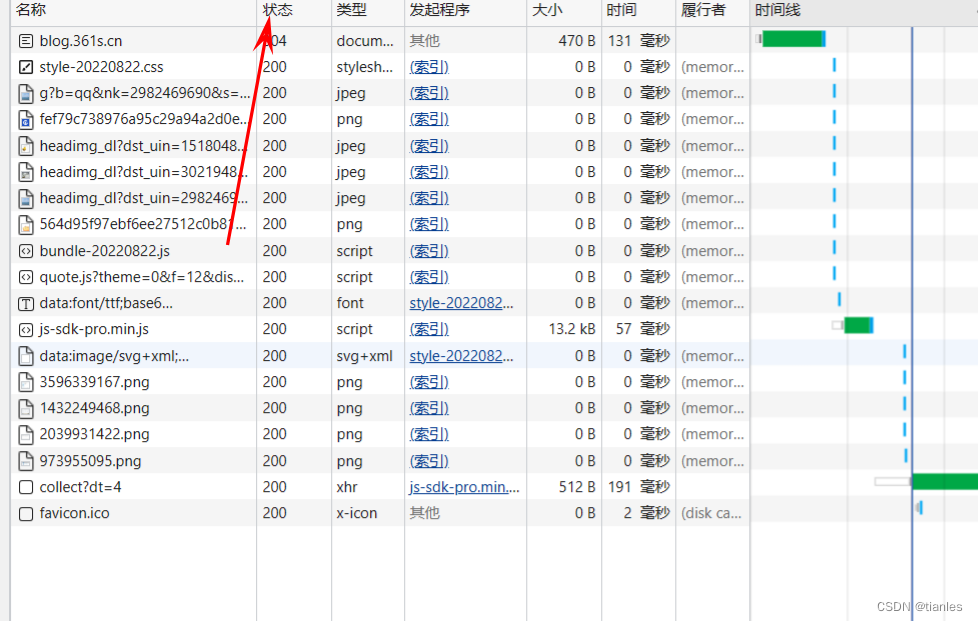This screenshot has height=621, width=978.
Task: Click file icon beside 1432249468.png
Action: pyautogui.click(x=26, y=408)
